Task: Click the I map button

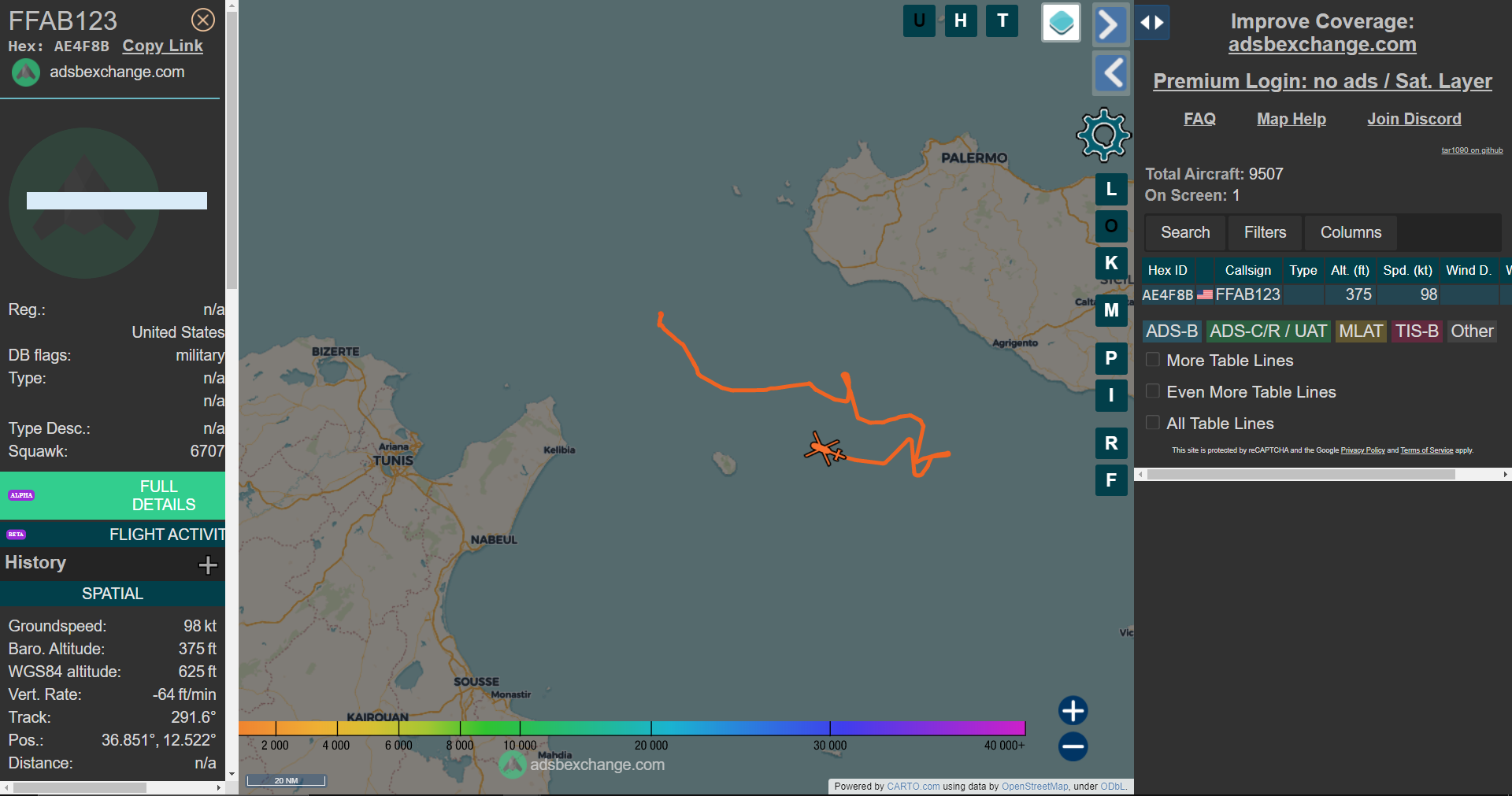Action: [x=1111, y=395]
